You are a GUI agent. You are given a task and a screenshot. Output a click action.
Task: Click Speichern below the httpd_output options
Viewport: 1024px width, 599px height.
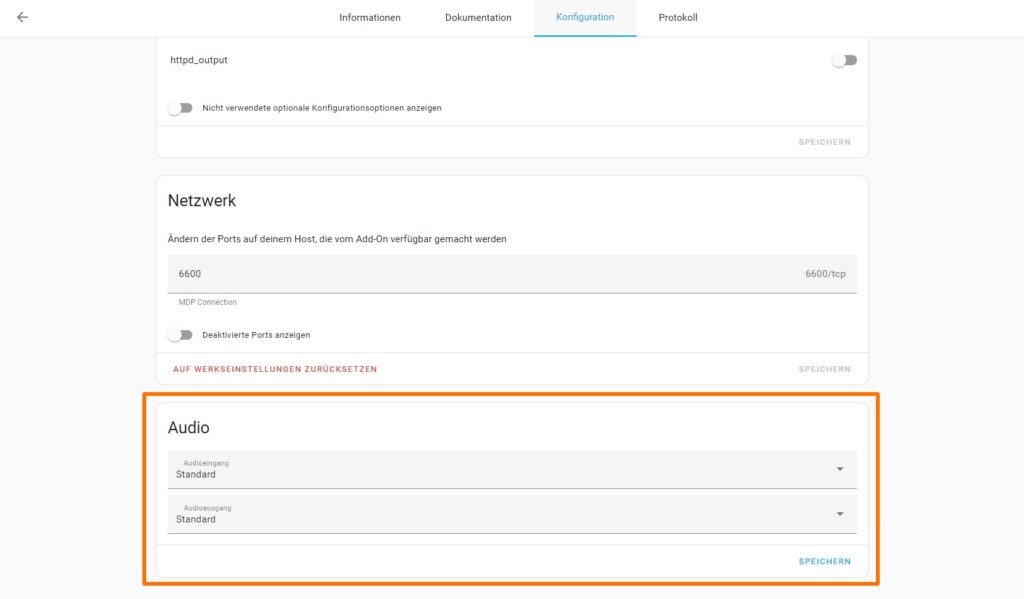point(824,142)
